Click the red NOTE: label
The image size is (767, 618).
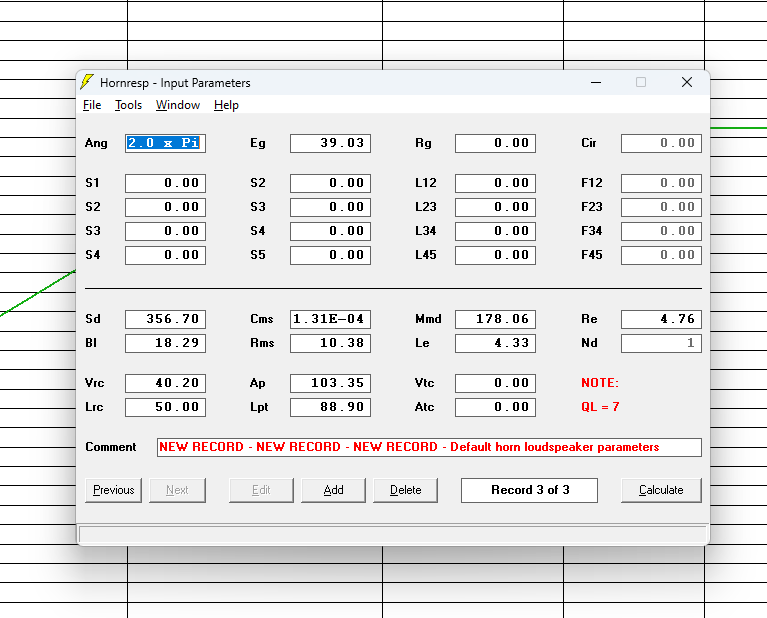tap(600, 383)
